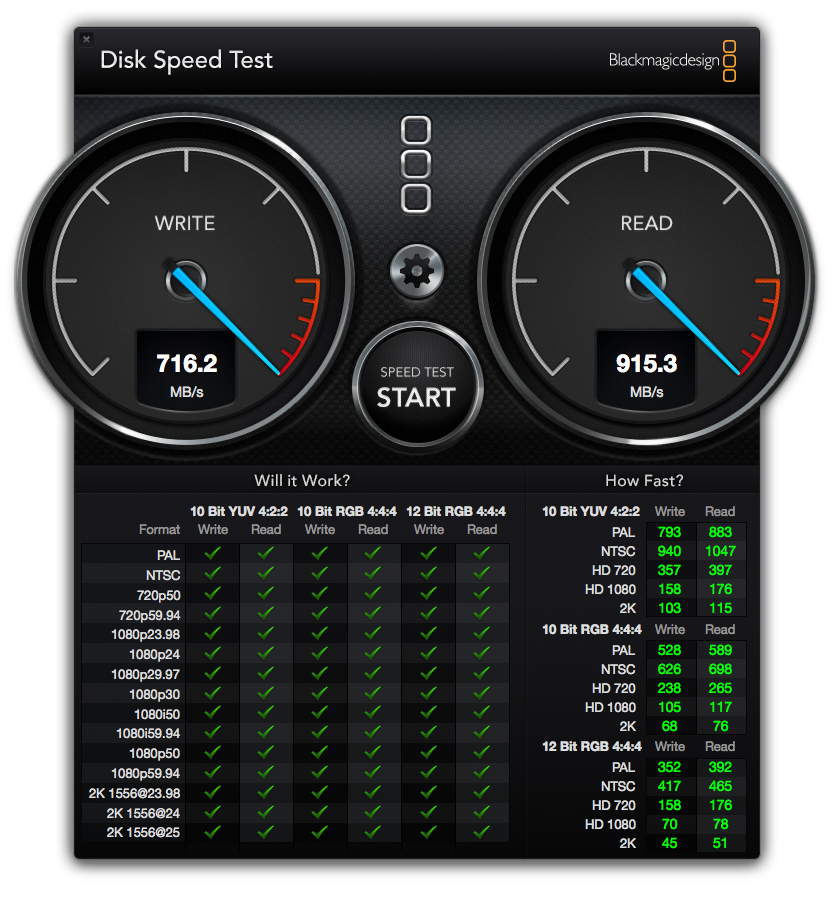Image resolution: width=834 pixels, height=898 pixels.
Task: Click the READ gauge label
Action: coord(647,223)
